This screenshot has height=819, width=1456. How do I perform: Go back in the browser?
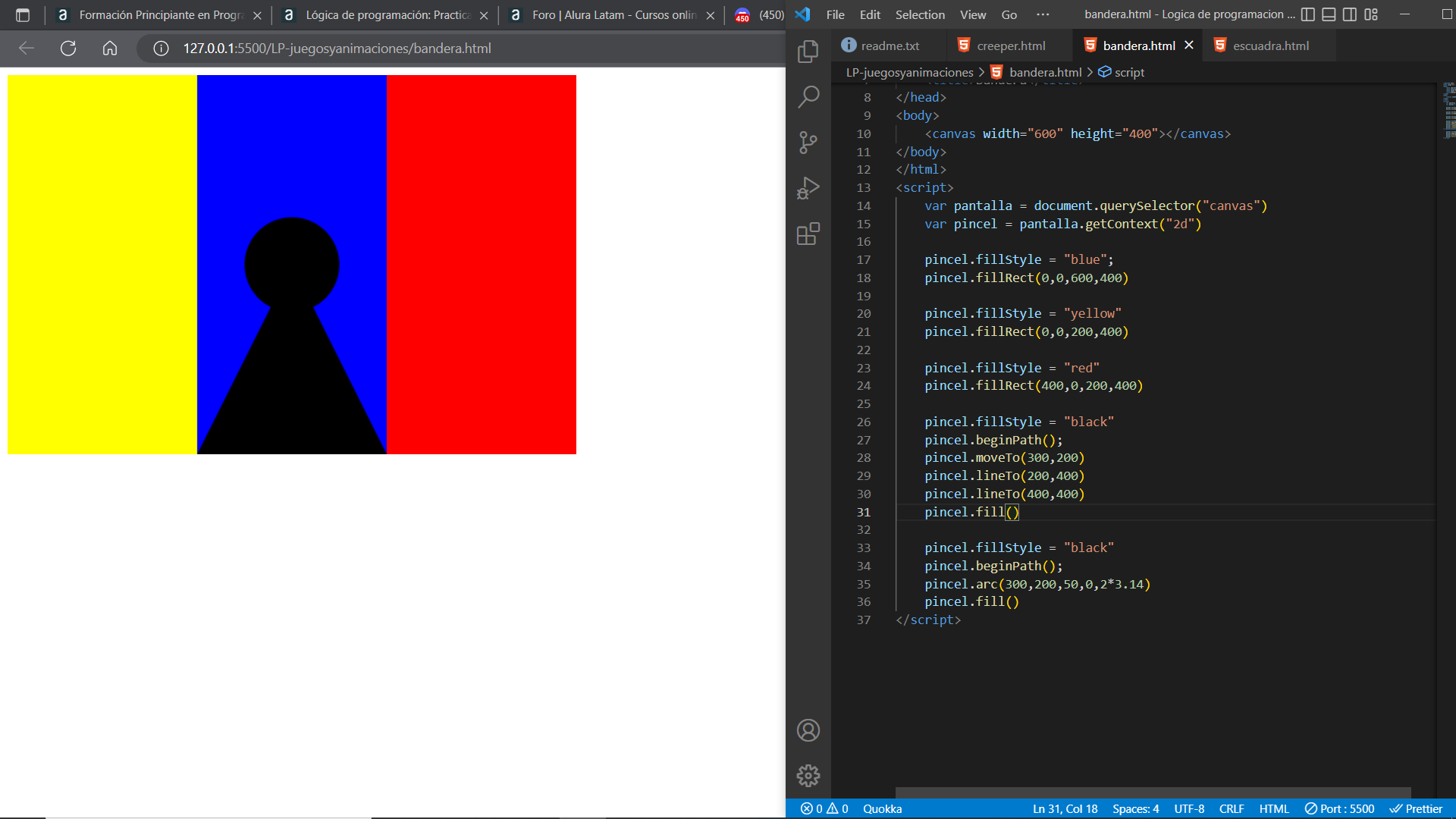[x=27, y=49]
